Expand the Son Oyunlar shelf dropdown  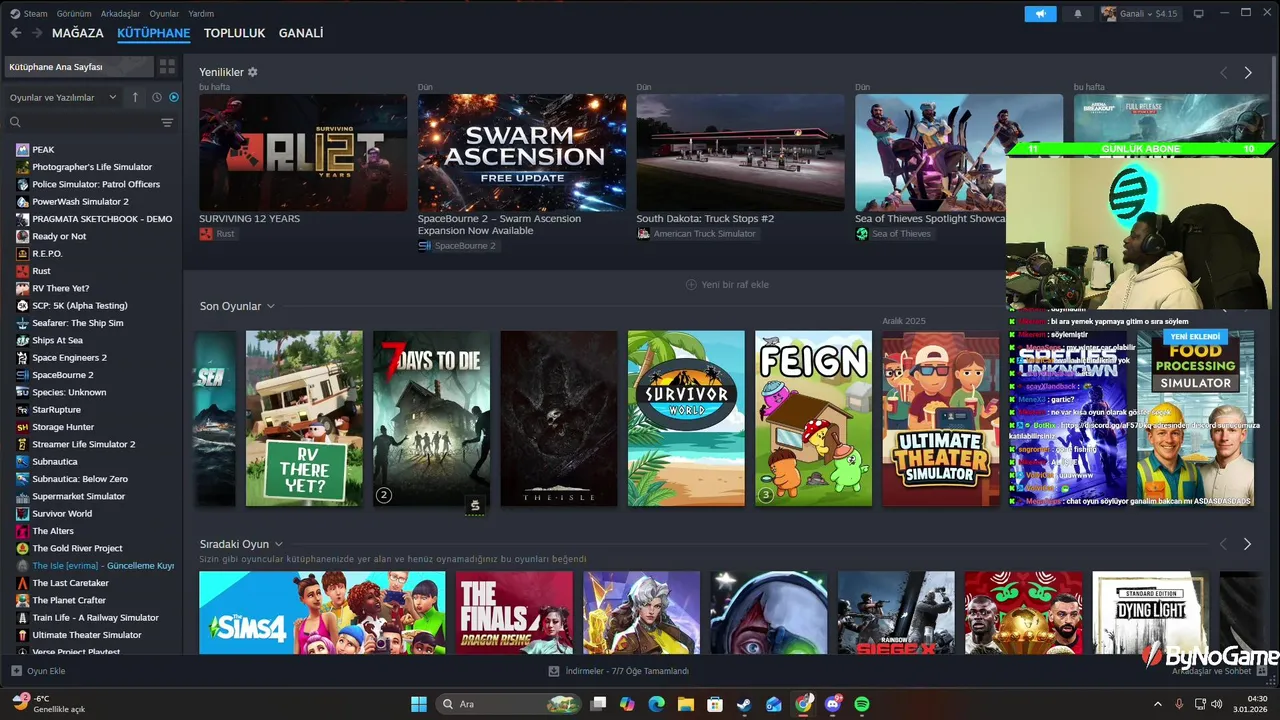(271, 306)
